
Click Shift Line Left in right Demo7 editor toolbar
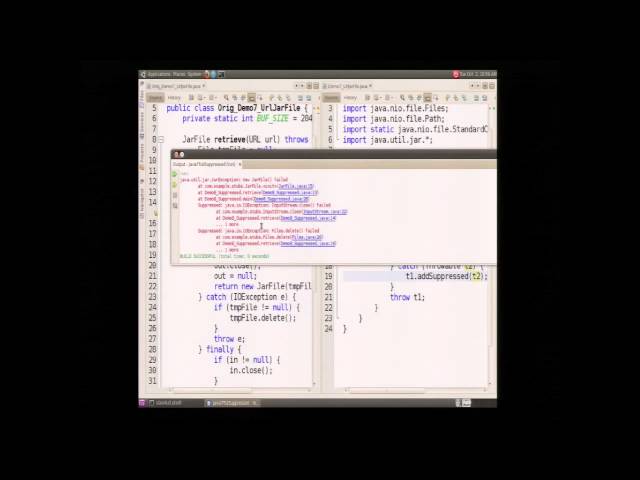pos(476,98)
